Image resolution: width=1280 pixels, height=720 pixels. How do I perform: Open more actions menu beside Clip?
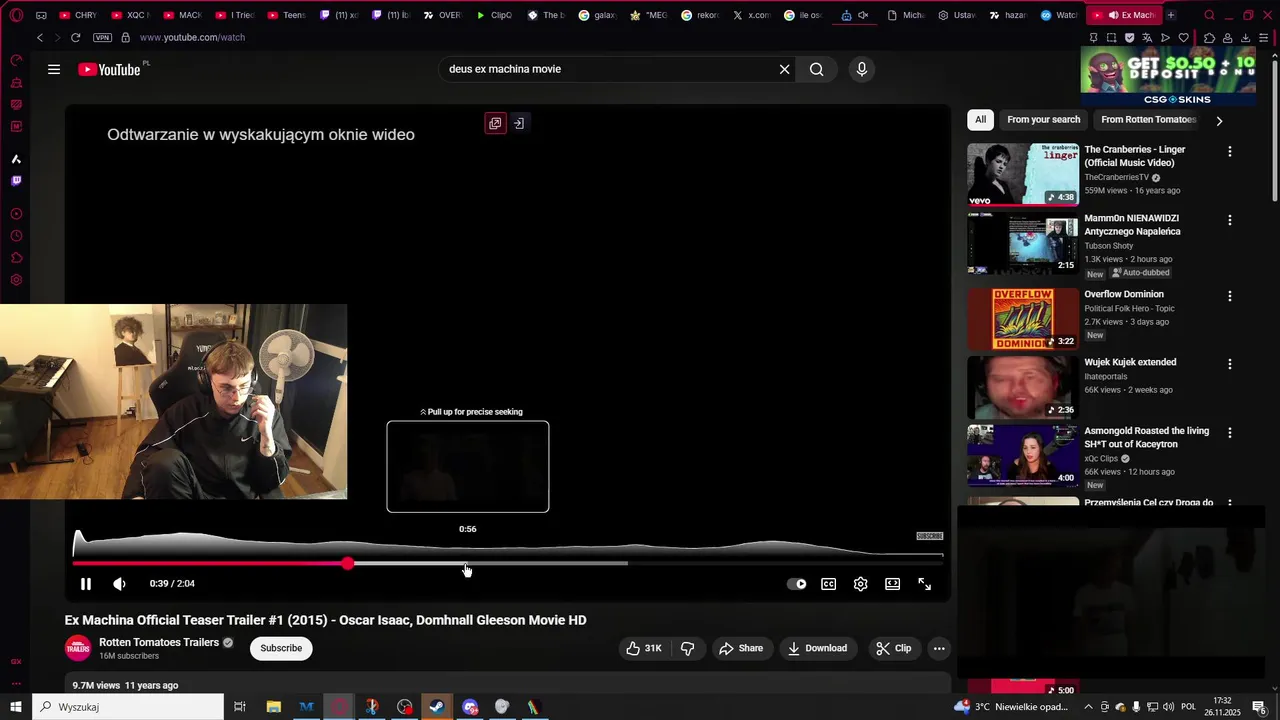click(x=939, y=648)
